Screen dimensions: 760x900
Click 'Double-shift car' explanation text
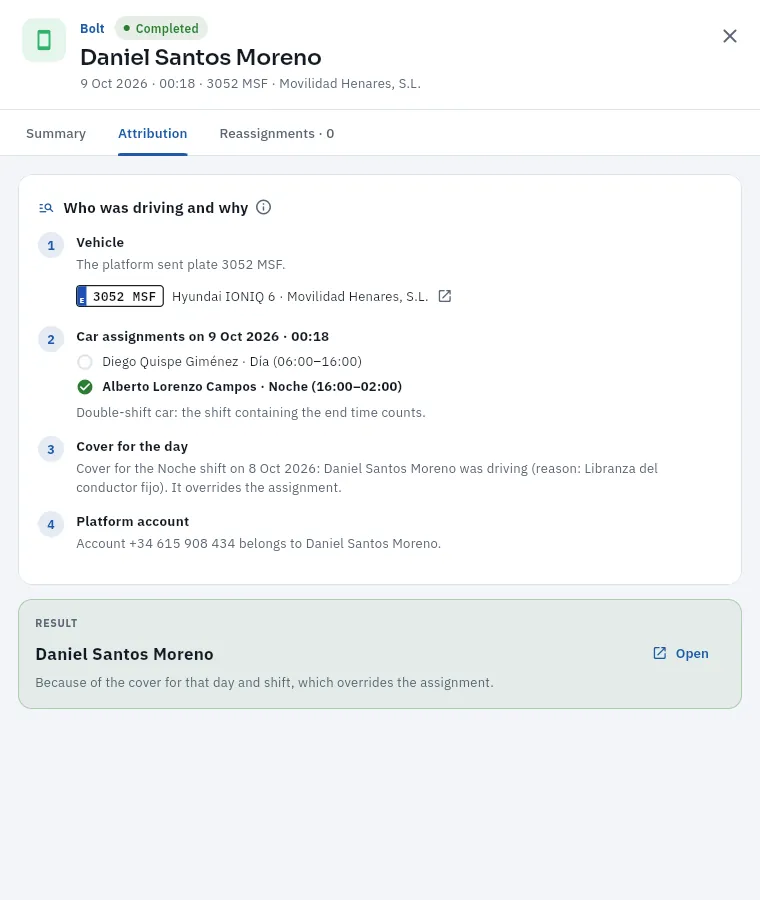(251, 413)
